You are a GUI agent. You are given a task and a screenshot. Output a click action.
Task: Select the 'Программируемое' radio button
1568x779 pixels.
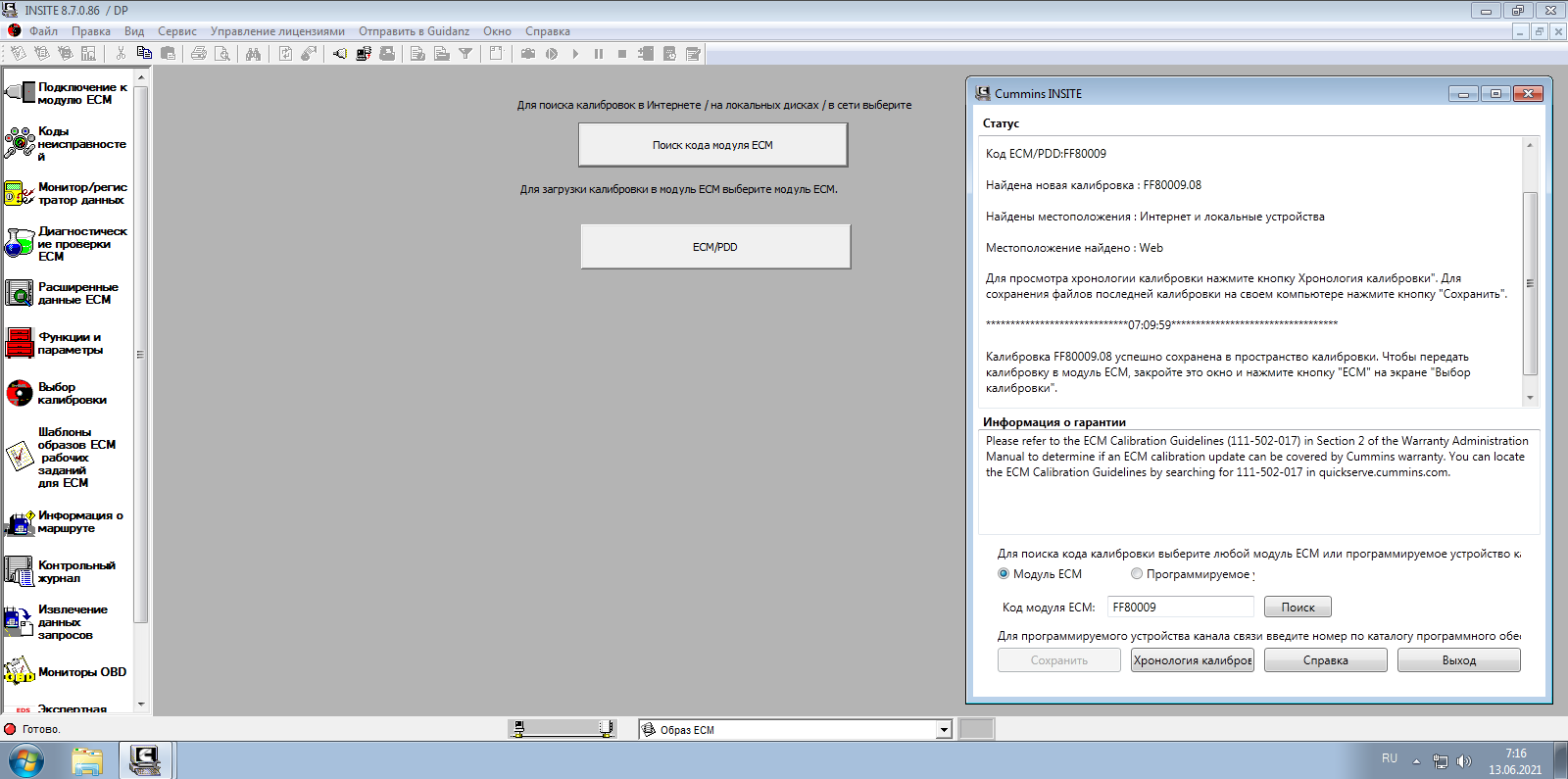point(1137,574)
